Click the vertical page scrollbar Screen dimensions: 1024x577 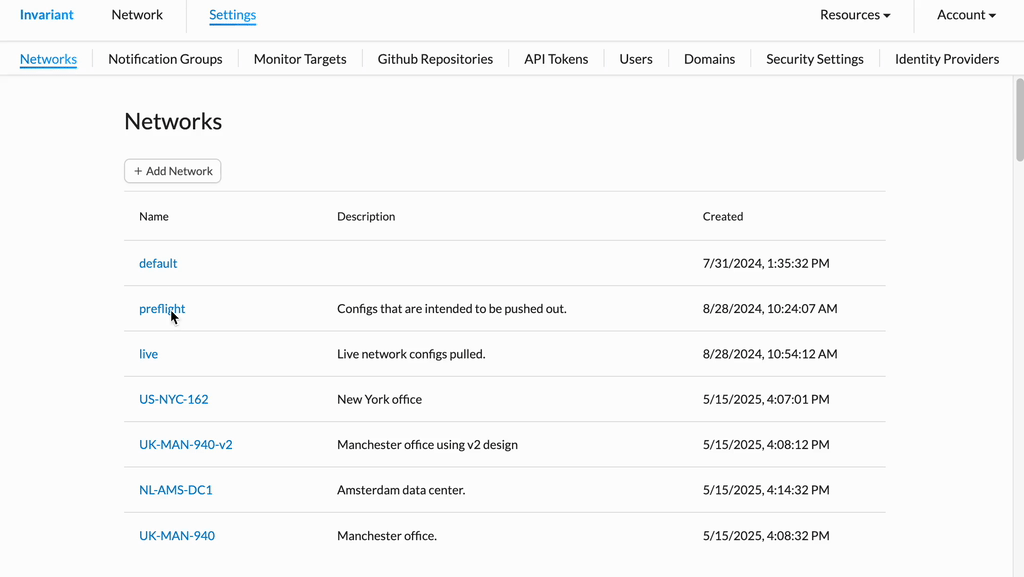coord(1019,119)
